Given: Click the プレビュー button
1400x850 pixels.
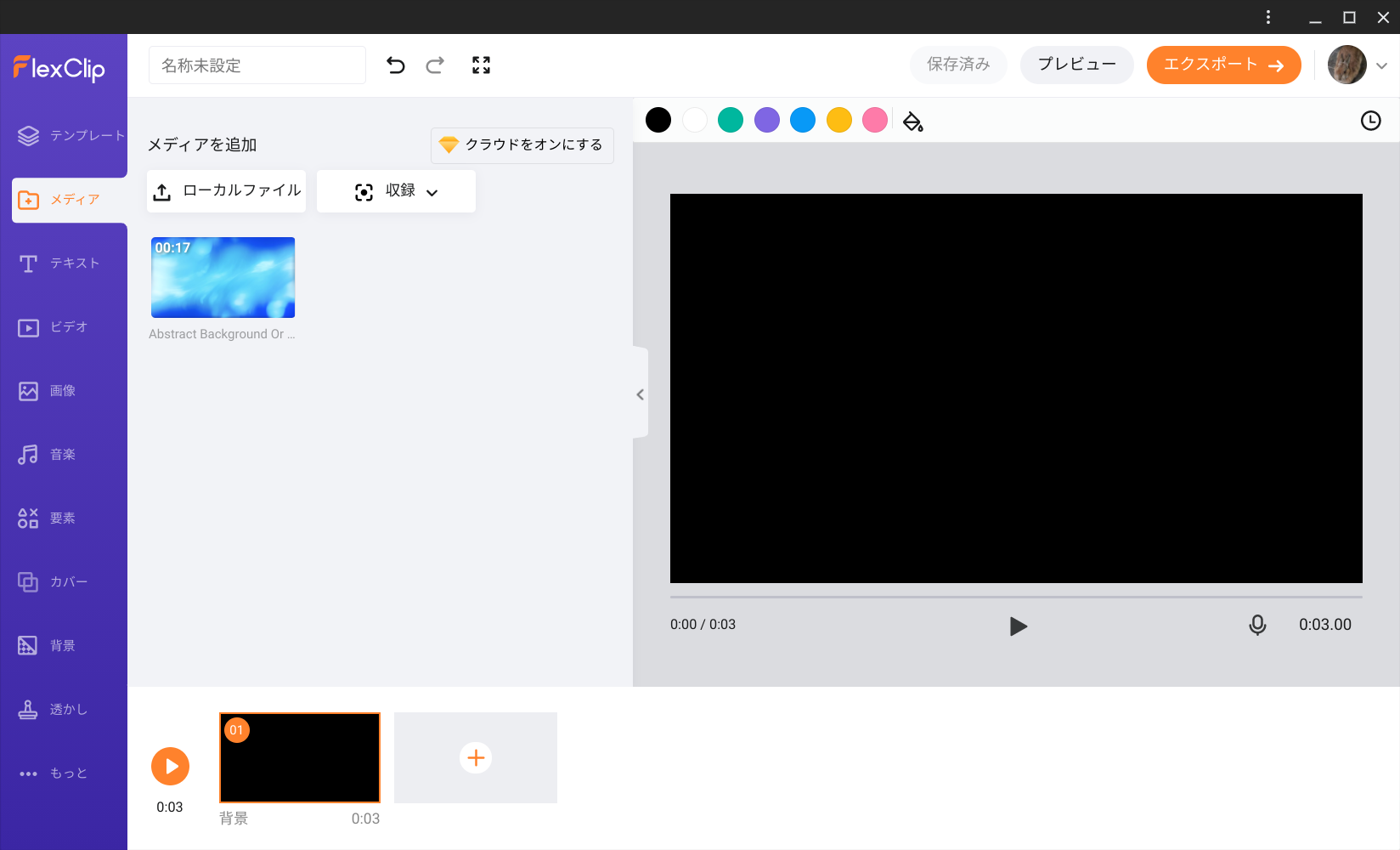Looking at the screenshot, I should click(1076, 65).
